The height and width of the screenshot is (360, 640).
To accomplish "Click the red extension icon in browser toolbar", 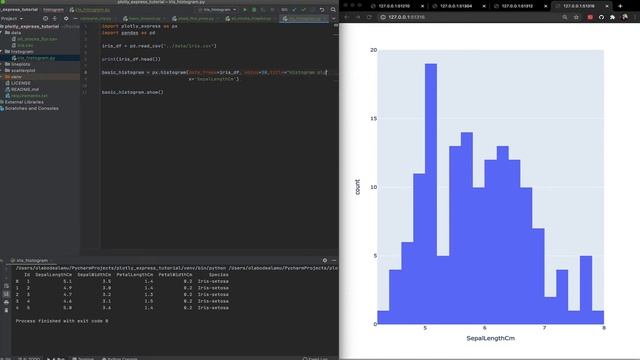I will coord(590,17).
